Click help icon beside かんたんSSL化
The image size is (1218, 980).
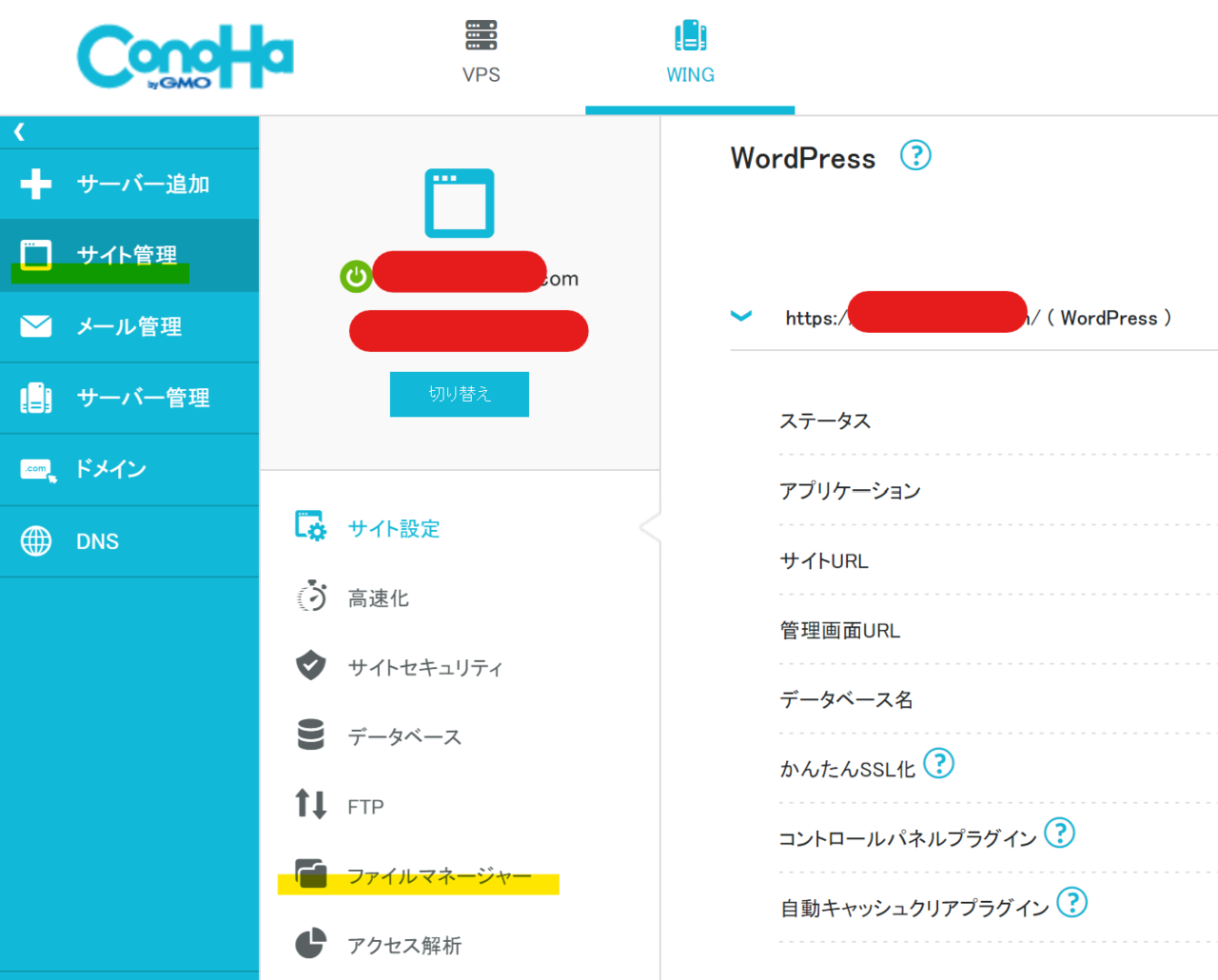coord(938,763)
